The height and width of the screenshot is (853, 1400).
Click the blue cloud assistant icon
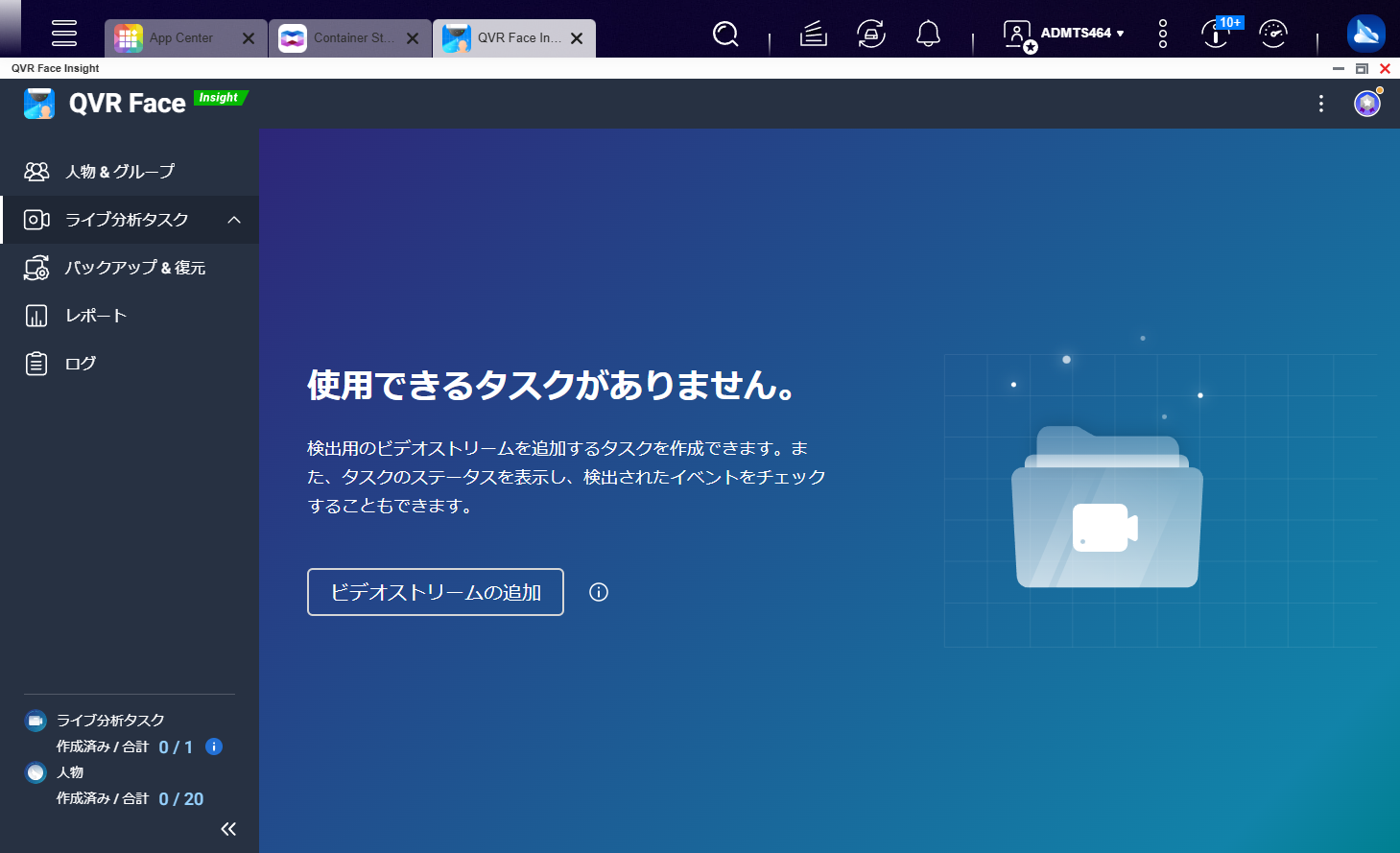click(1366, 34)
